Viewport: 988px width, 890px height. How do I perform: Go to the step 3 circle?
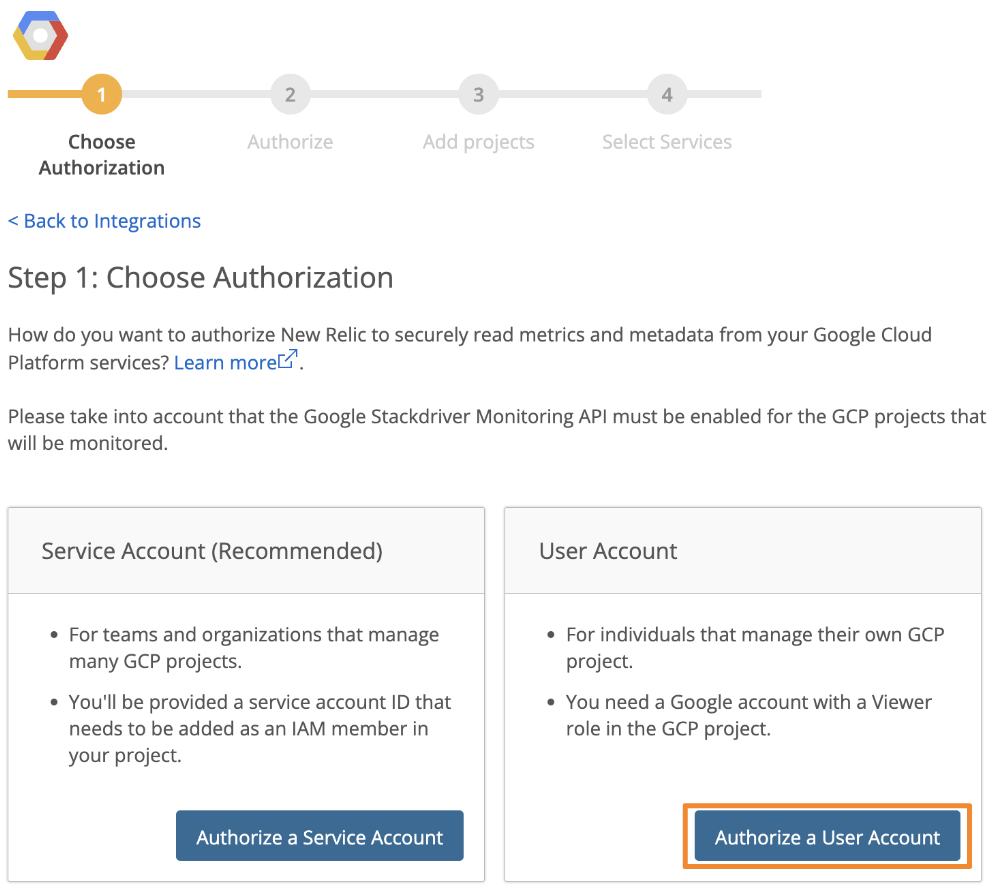478,95
